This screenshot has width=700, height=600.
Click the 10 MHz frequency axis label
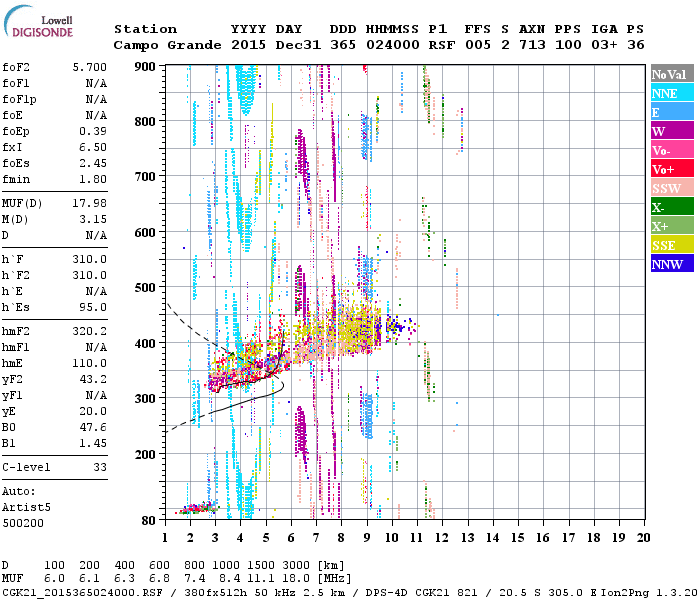pyautogui.click(x=392, y=538)
